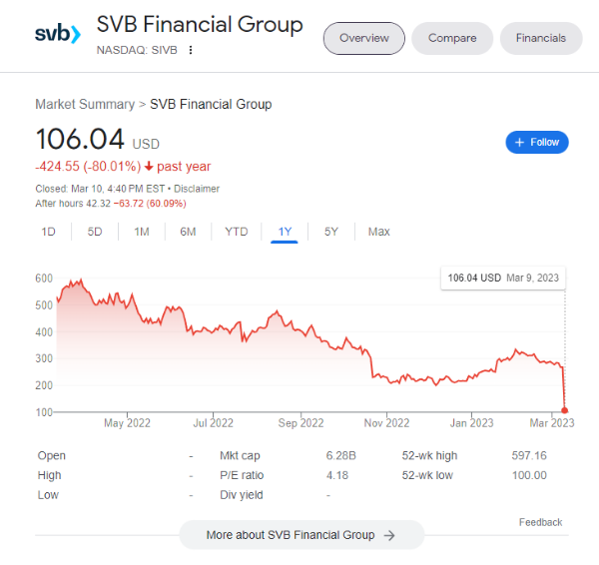
Task: Click the plus icon on Follow button
Action: pos(519,142)
